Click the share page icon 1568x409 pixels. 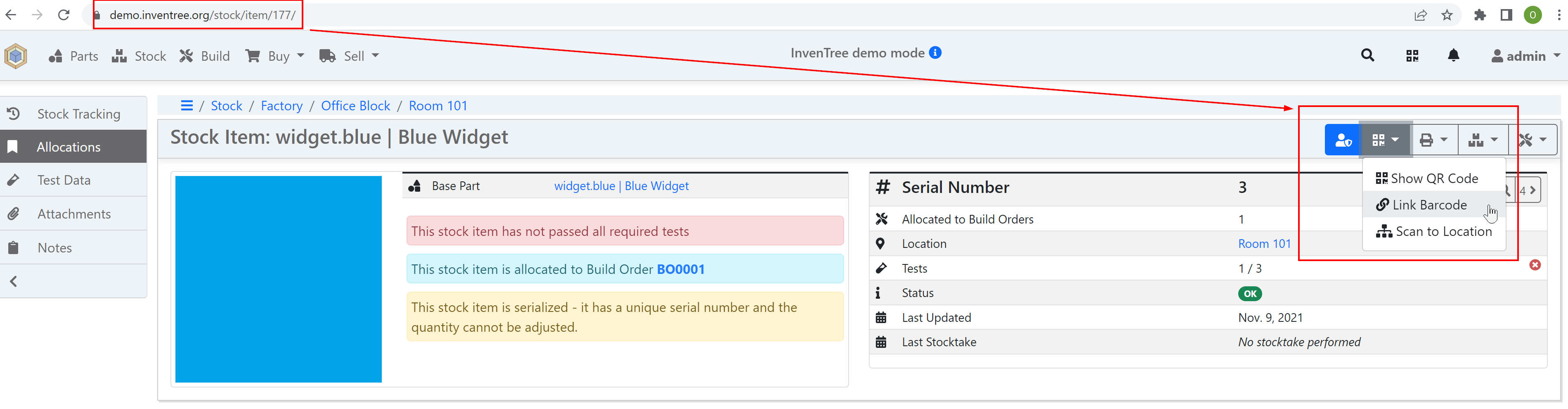coord(1421,15)
